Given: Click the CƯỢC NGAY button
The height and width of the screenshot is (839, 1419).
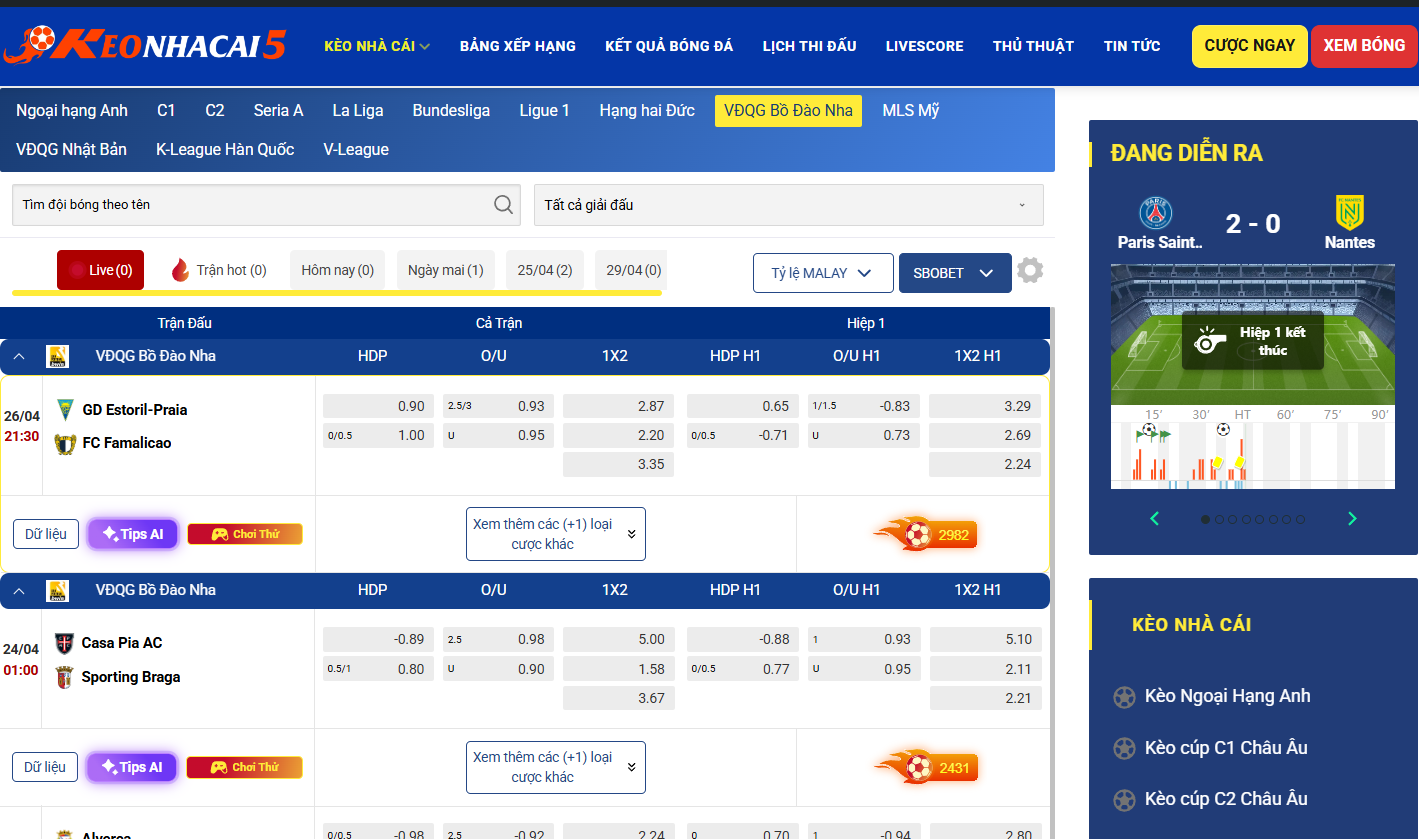Looking at the screenshot, I should (x=1249, y=46).
